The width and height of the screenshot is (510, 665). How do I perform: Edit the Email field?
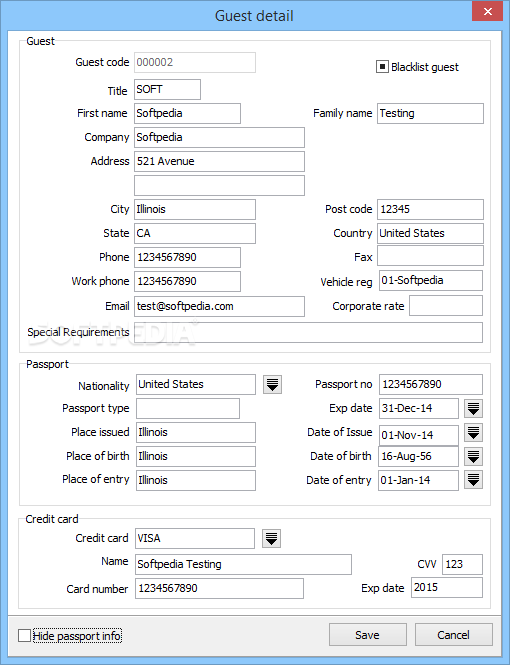[219, 306]
